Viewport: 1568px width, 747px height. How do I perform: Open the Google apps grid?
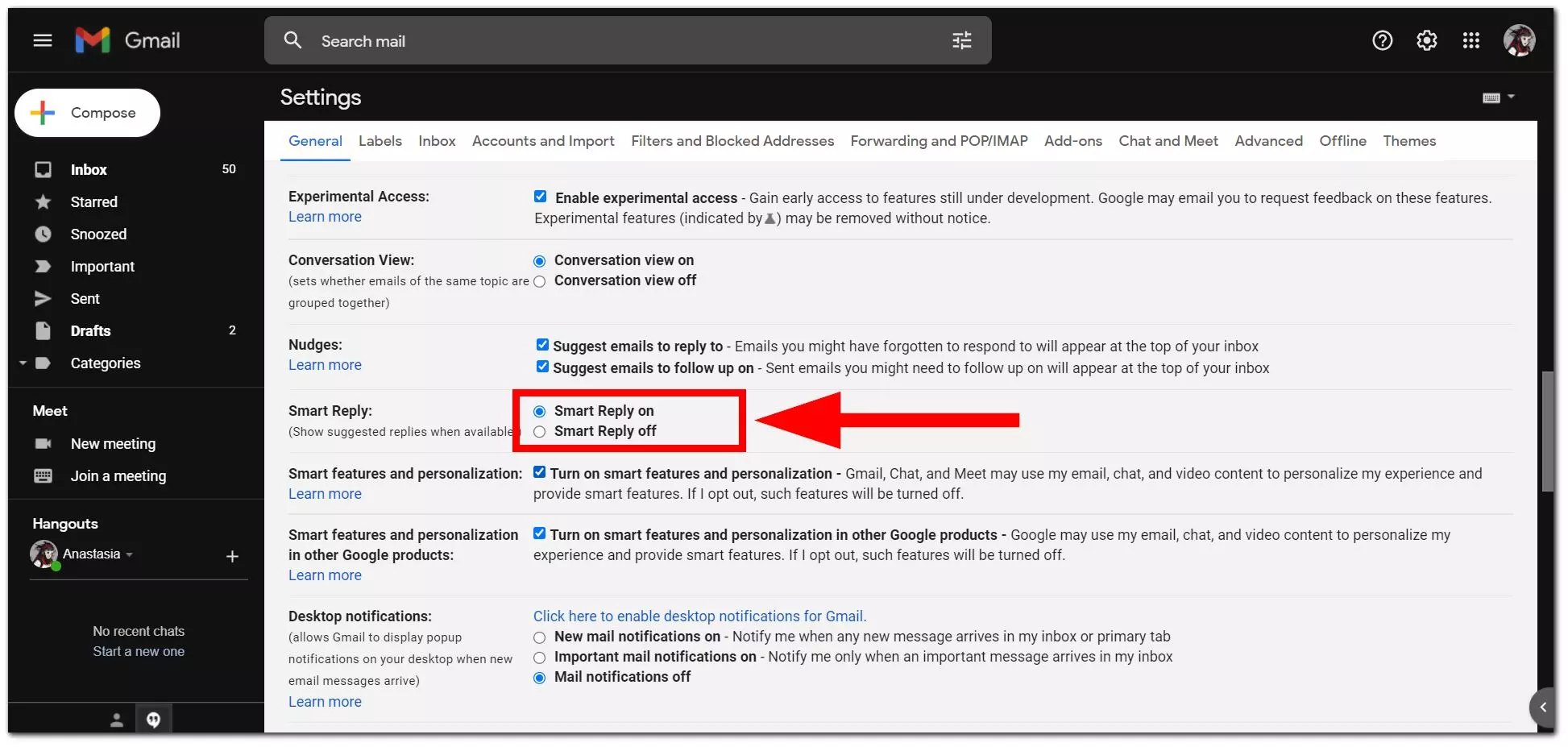point(1471,40)
